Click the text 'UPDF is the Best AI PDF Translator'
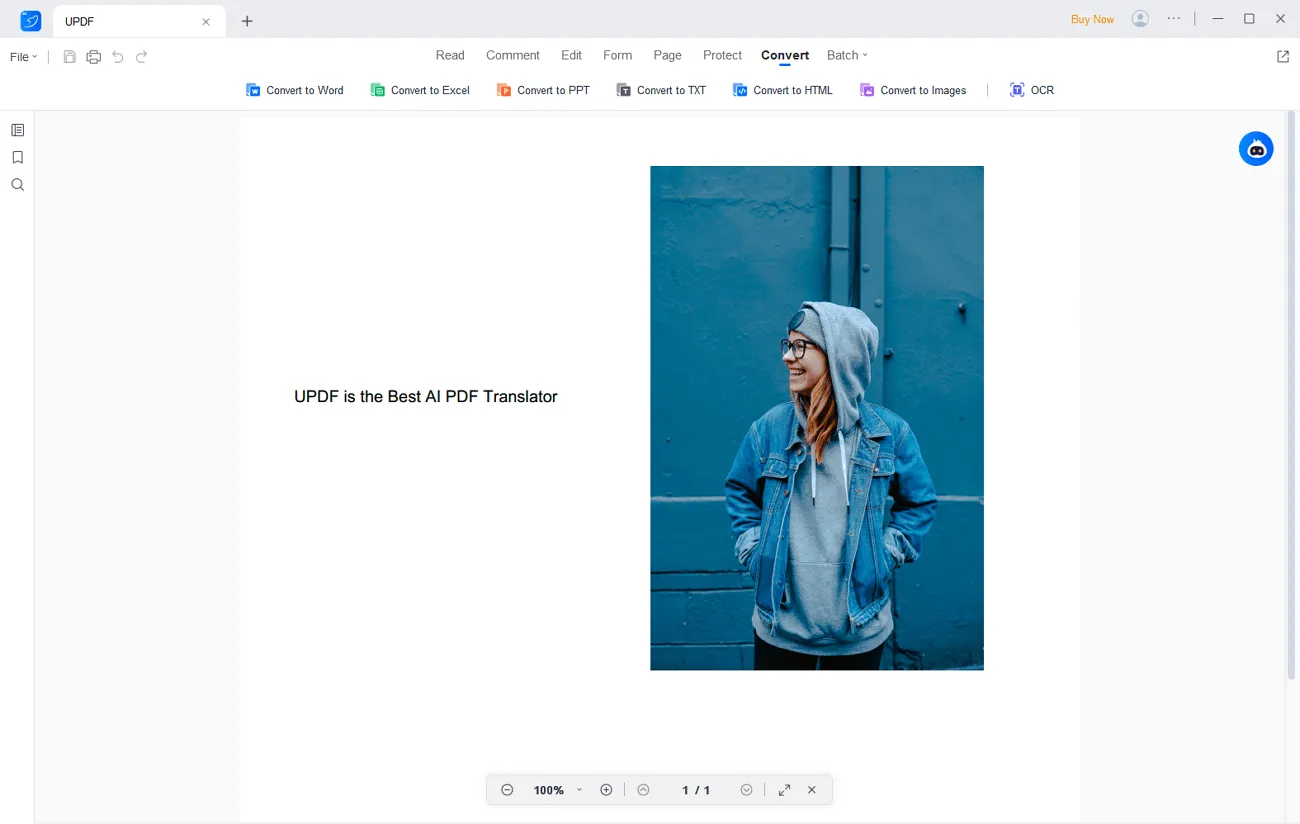Viewport: 1300px width, 824px height. tap(426, 397)
